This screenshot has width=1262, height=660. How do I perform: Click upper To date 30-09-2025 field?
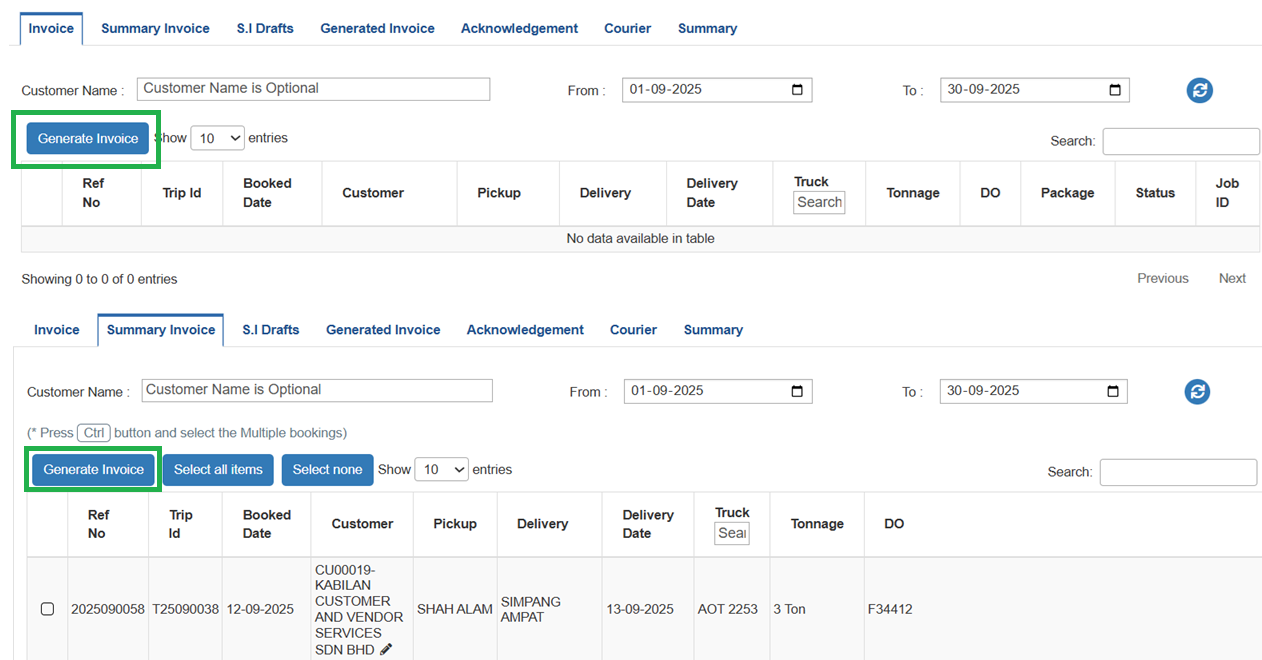coord(1035,89)
